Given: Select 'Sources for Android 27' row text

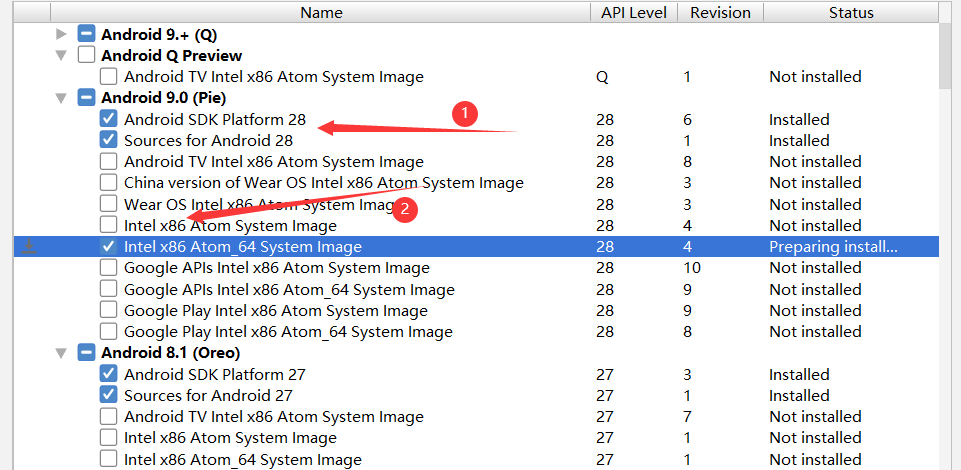Looking at the screenshot, I should click(208, 395).
